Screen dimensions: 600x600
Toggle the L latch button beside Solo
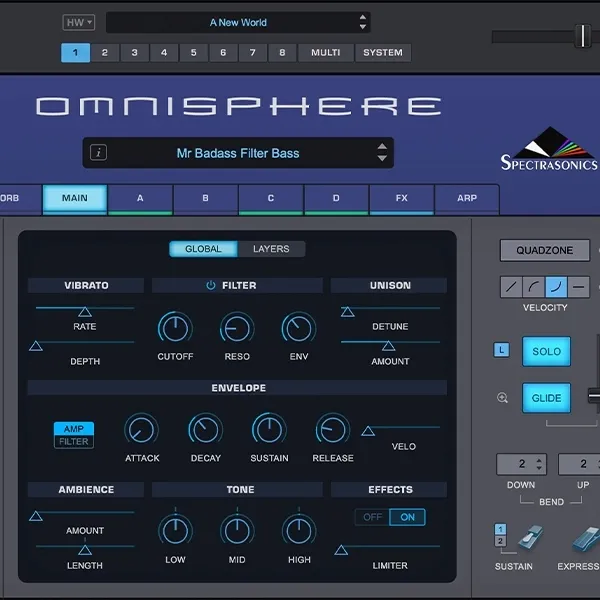point(502,350)
